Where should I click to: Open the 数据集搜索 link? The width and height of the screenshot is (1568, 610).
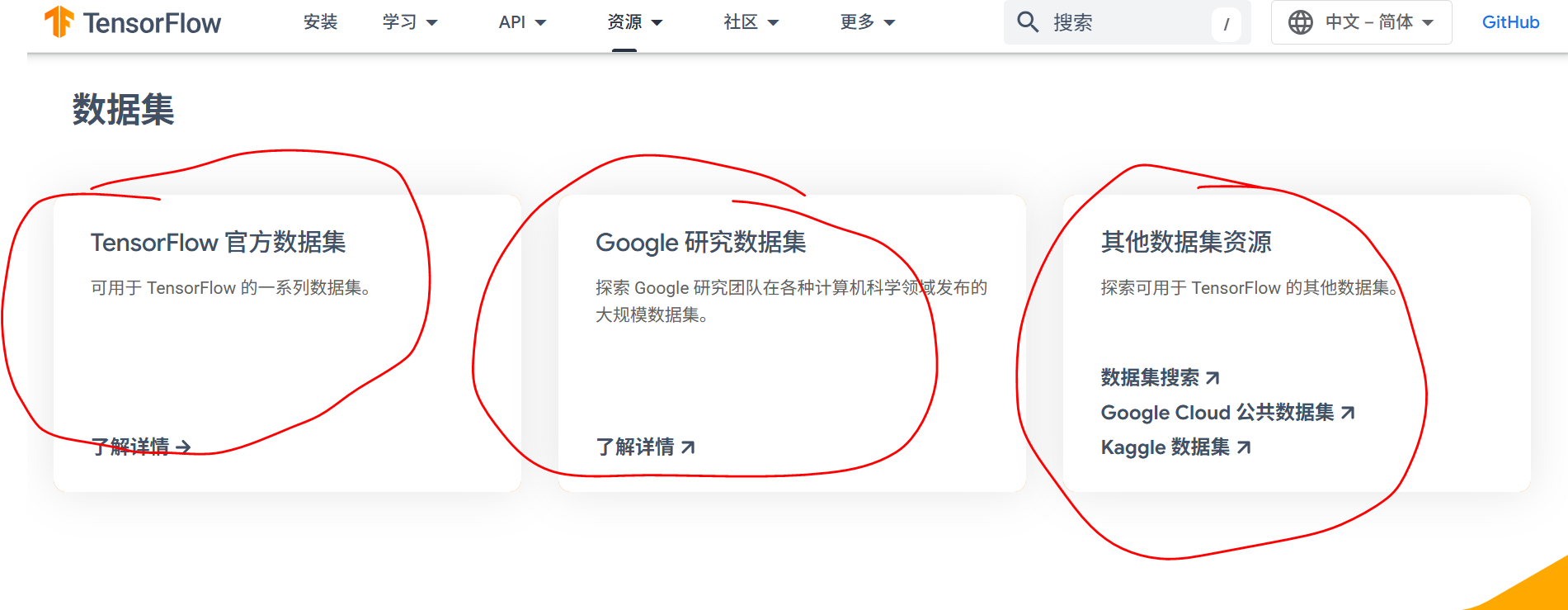pyautogui.click(x=1160, y=378)
